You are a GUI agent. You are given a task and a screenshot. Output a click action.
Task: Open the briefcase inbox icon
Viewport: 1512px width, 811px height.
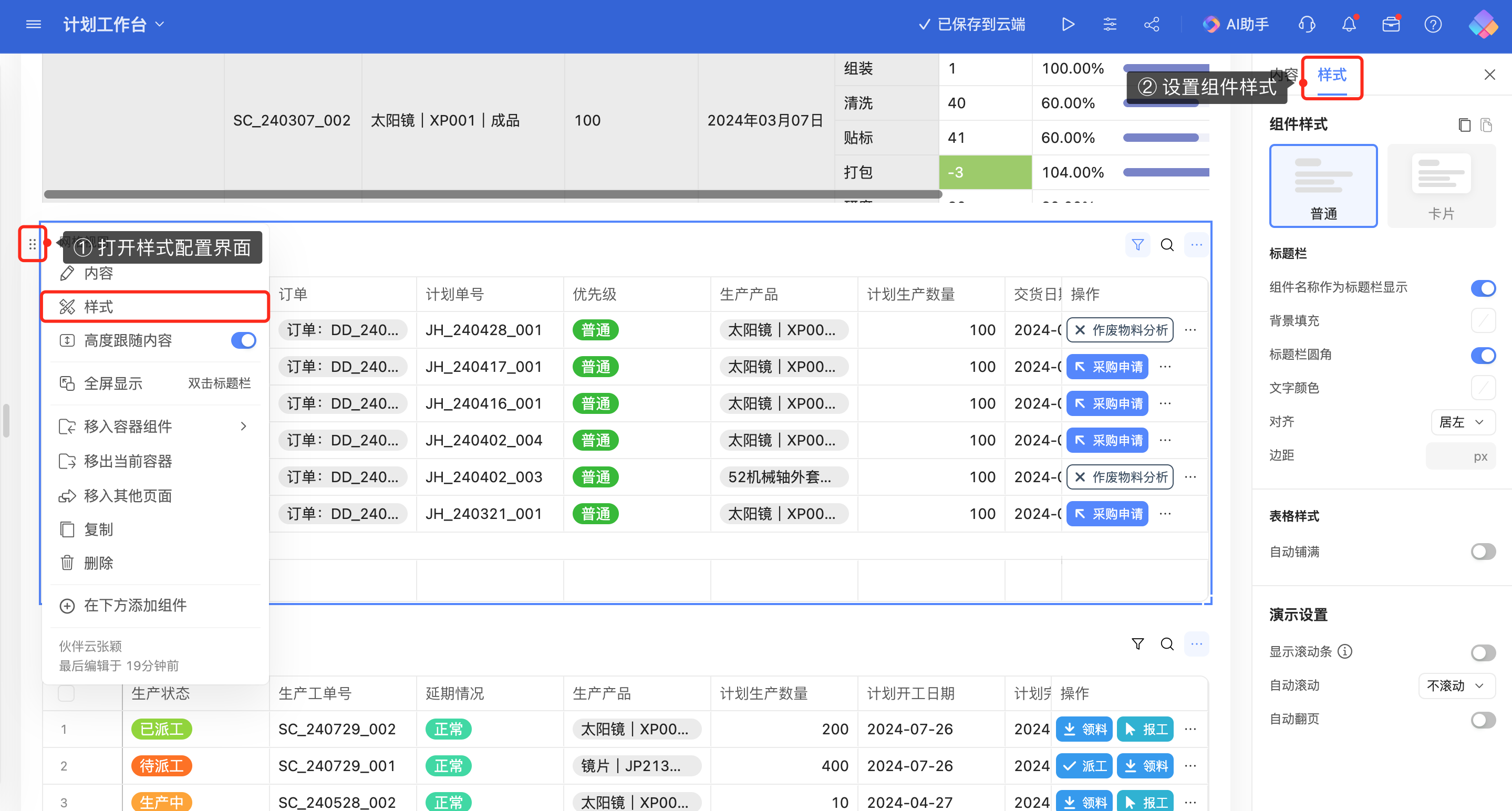pos(1391,24)
